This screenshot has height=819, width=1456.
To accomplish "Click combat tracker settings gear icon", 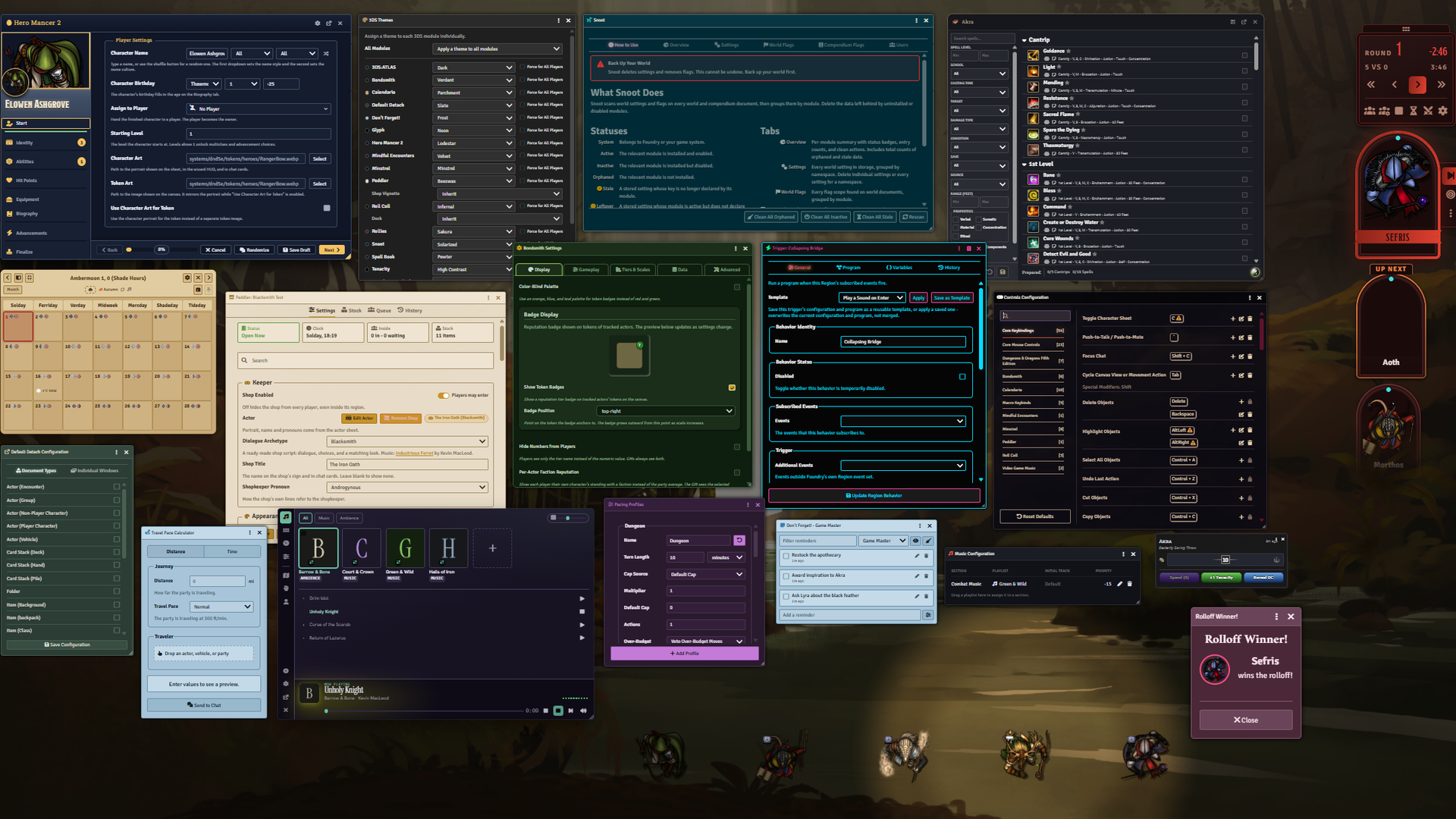I will [x=1442, y=111].
